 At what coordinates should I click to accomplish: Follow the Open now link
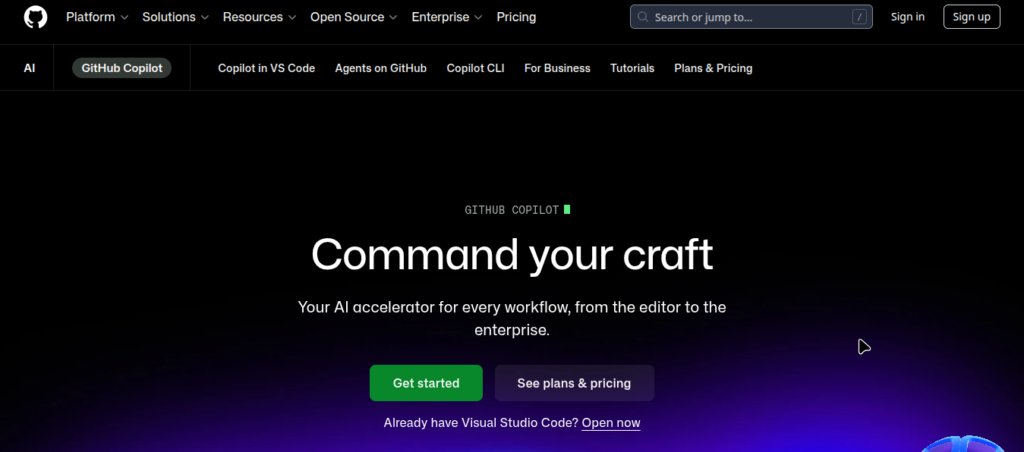611,423
